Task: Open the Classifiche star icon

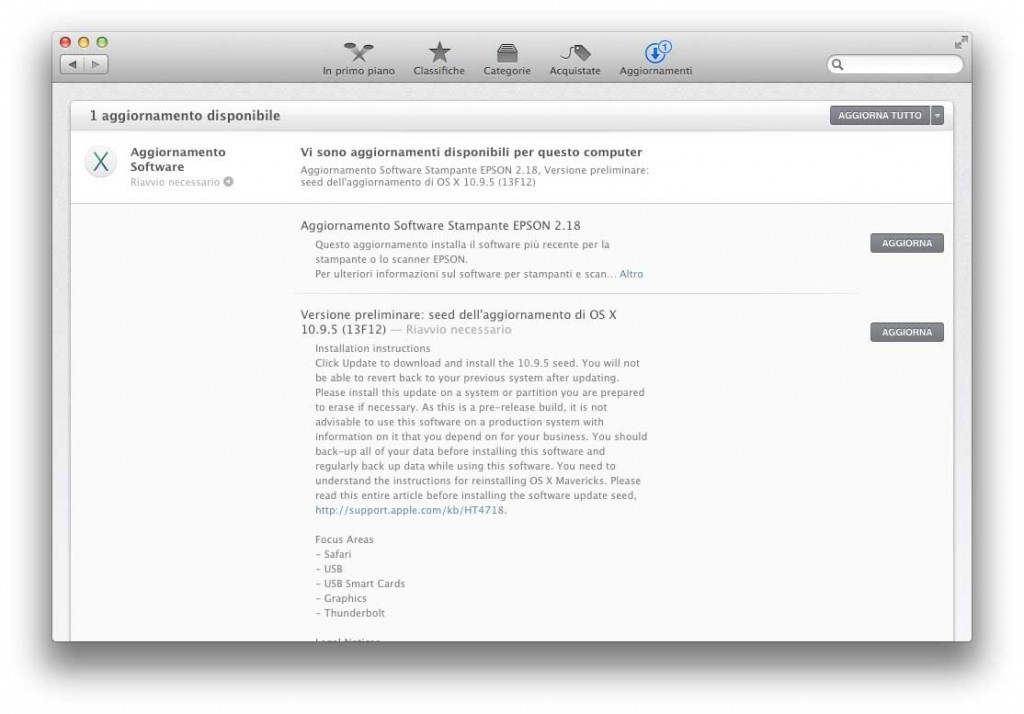Action: coord(440,52)
